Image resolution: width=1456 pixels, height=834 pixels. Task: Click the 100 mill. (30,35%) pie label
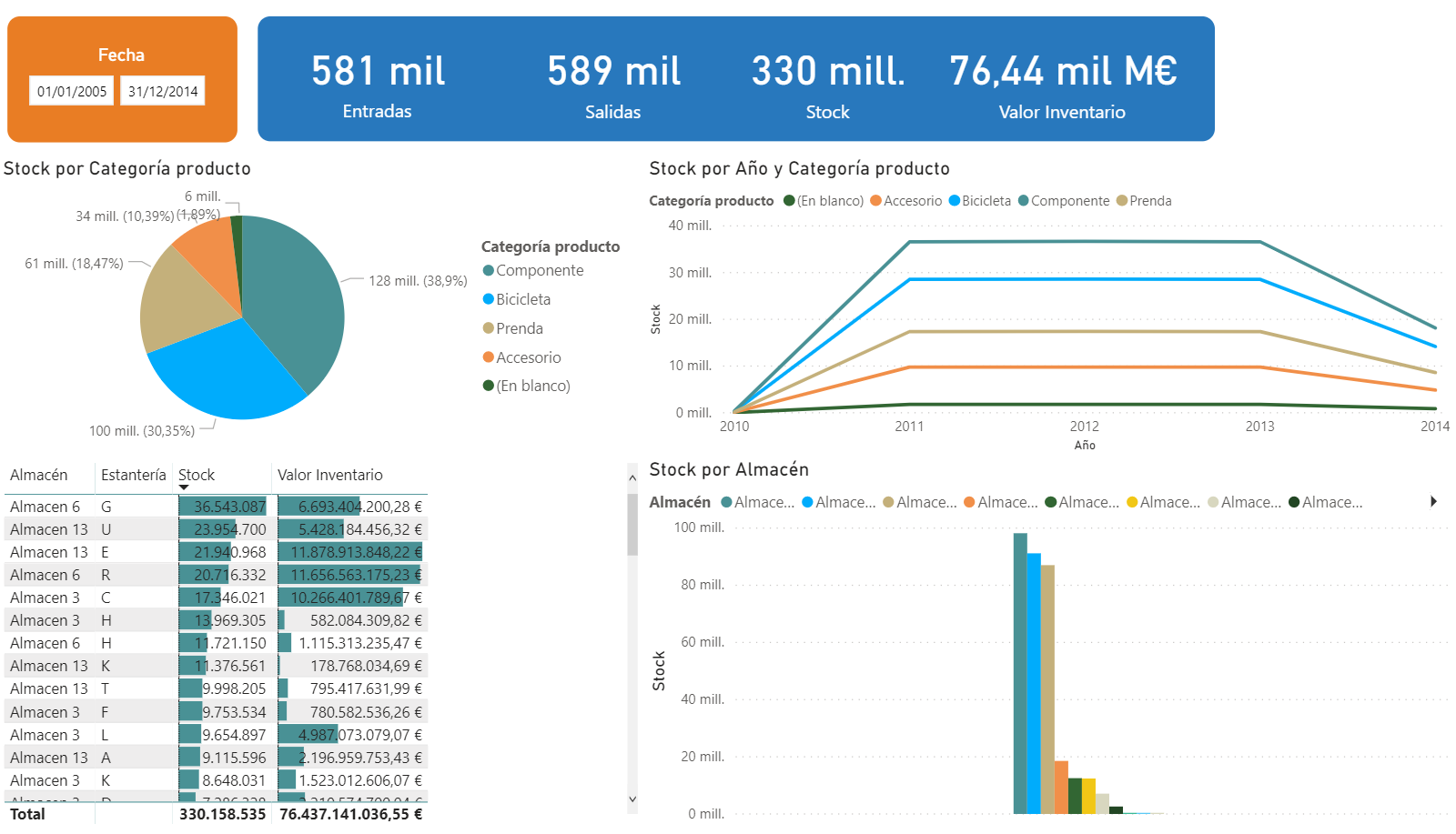point(142,431)
